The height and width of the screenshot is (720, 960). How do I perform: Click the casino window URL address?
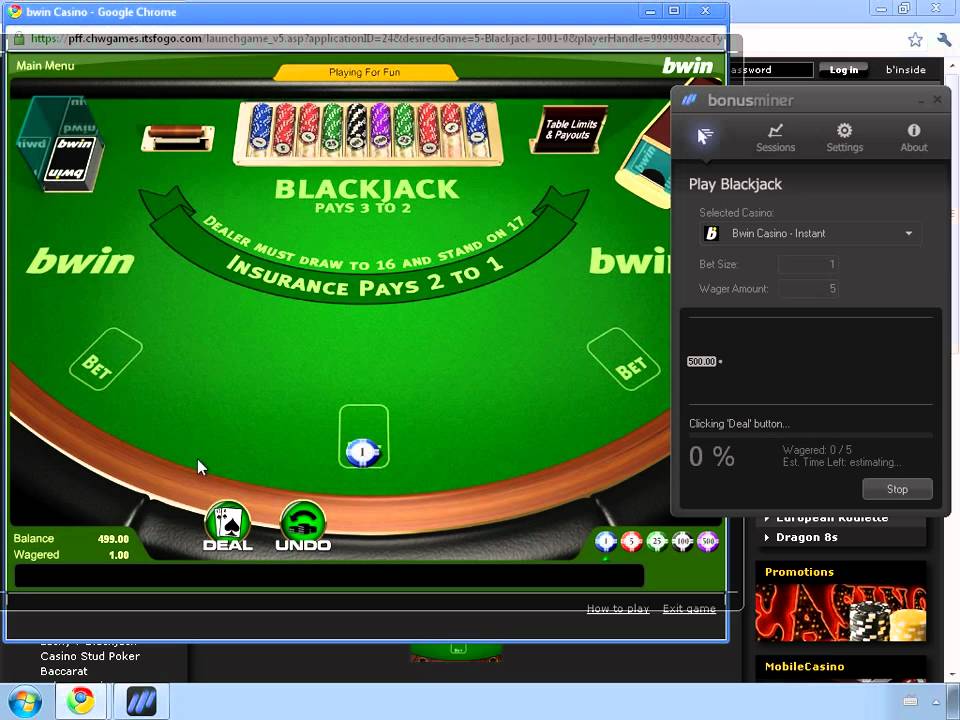point(377,39)
